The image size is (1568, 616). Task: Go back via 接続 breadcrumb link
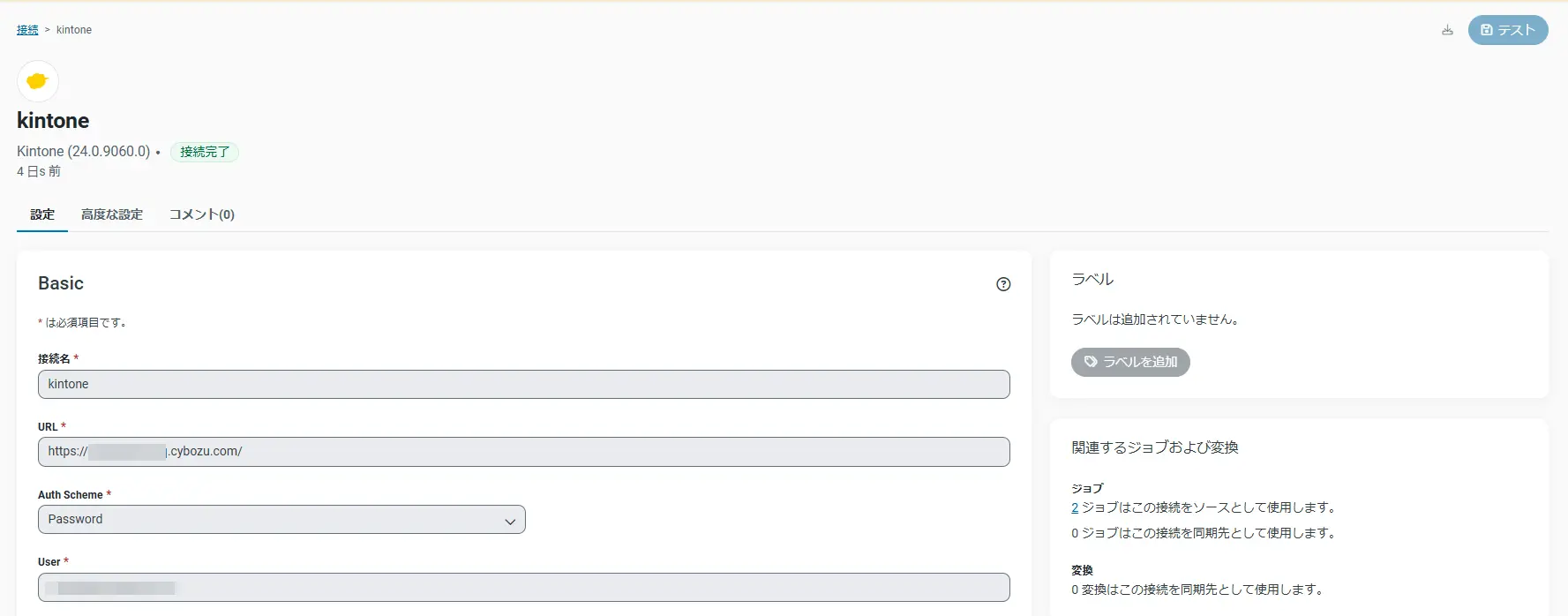point(27,30)
